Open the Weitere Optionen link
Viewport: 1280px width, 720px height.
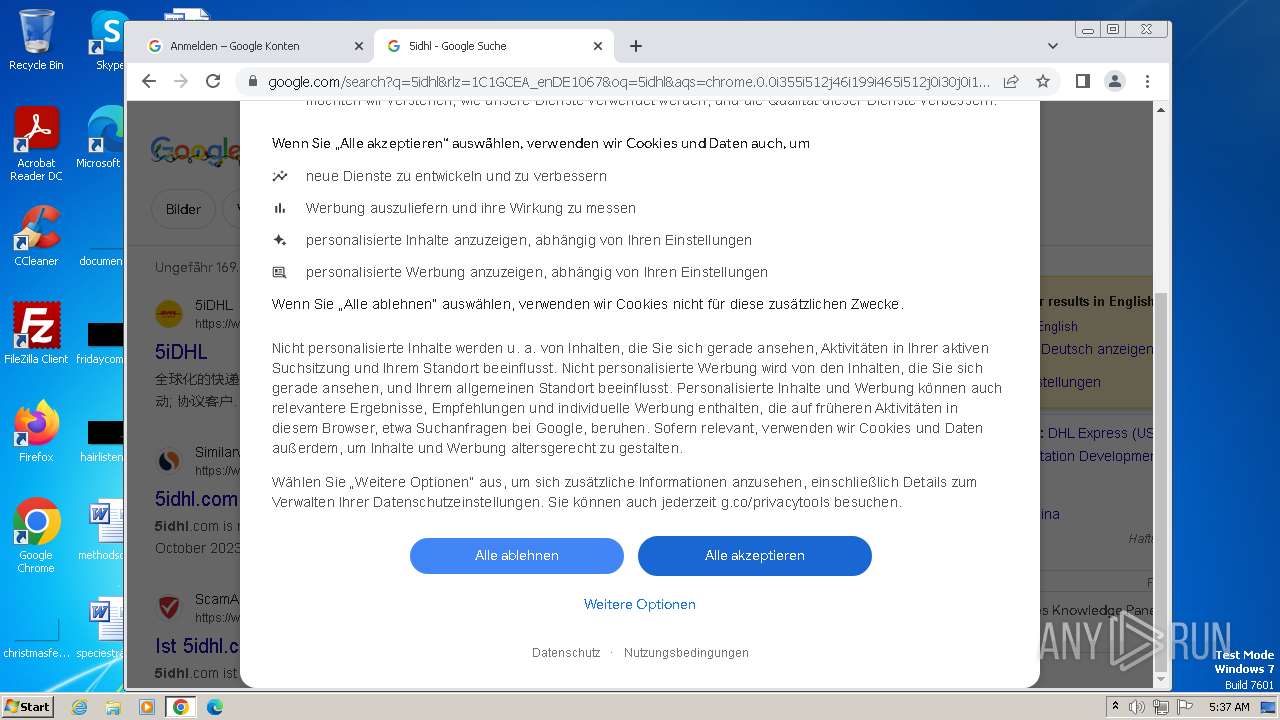click(x=640, y=604)
